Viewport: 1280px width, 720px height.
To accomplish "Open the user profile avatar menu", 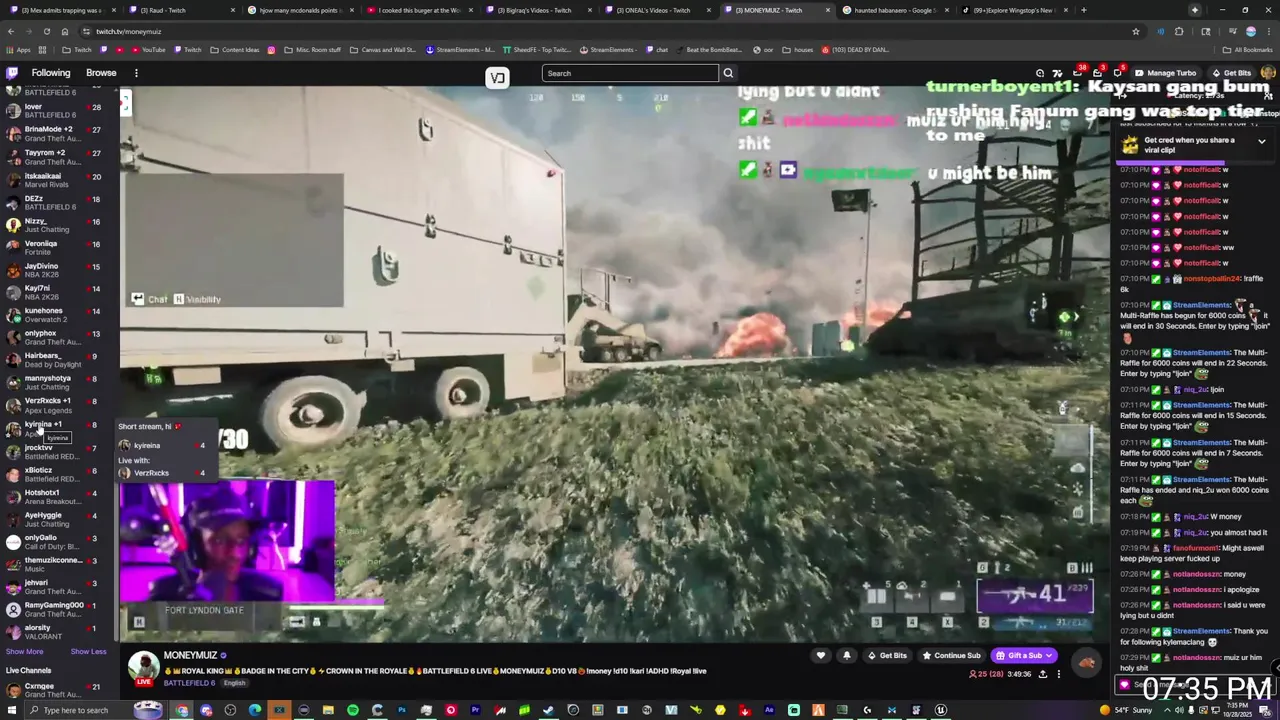I will click(1268, 73).
